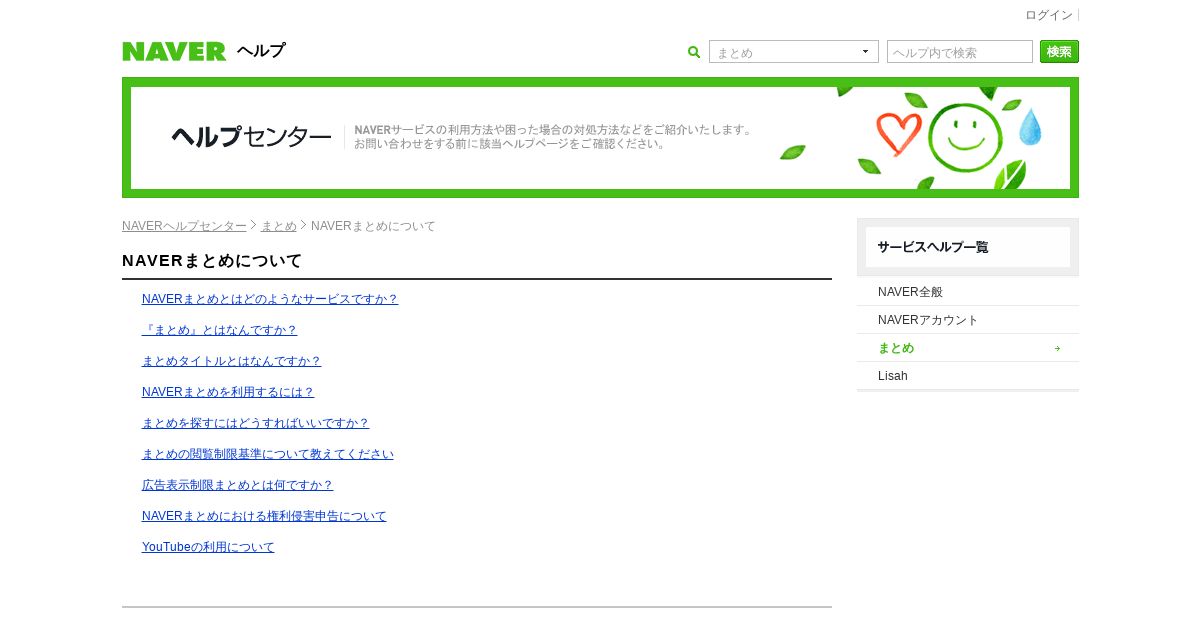Open the ログイン link
The image size is (1200, 630).
1048,15
